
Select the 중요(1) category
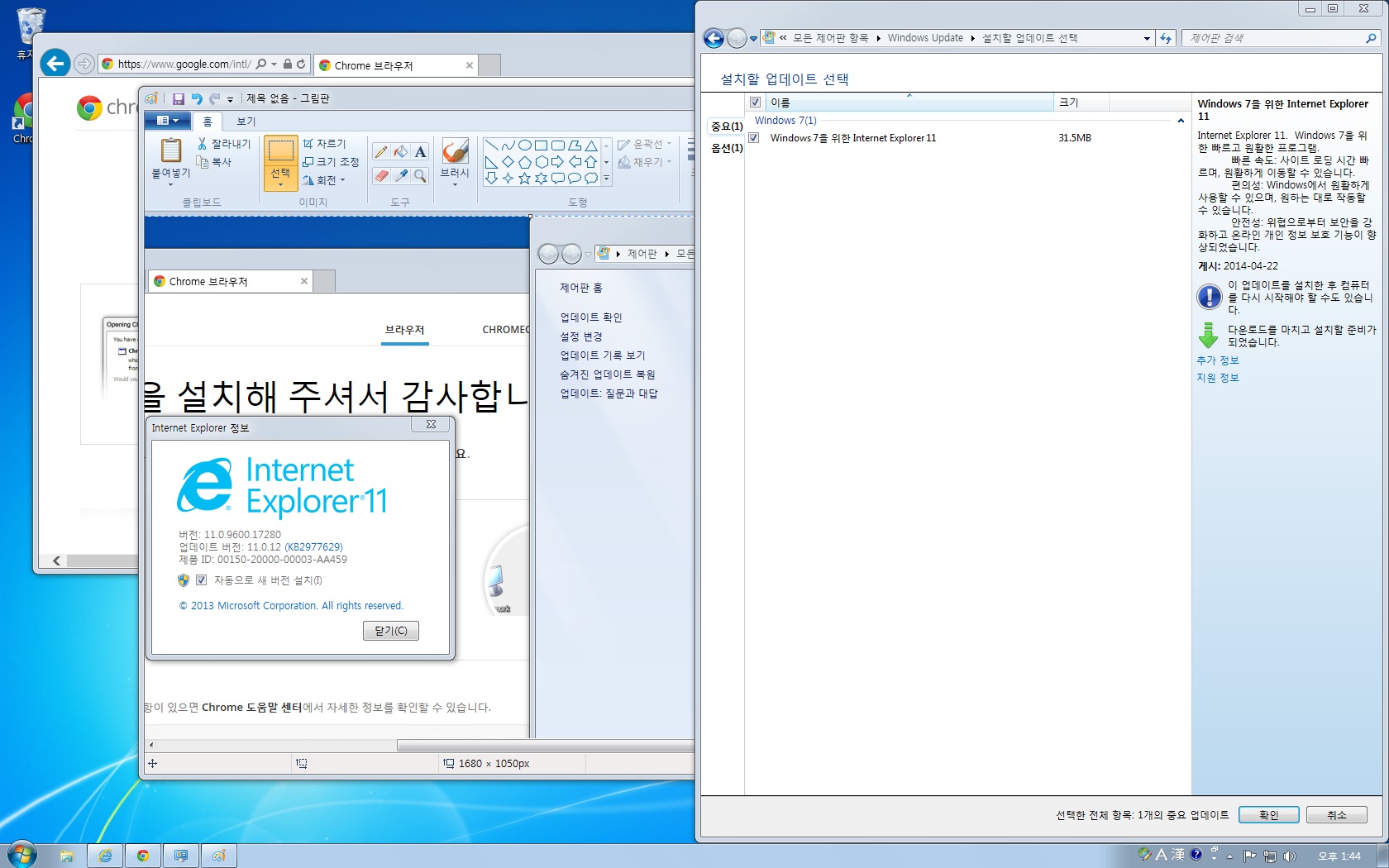point(727,126)
